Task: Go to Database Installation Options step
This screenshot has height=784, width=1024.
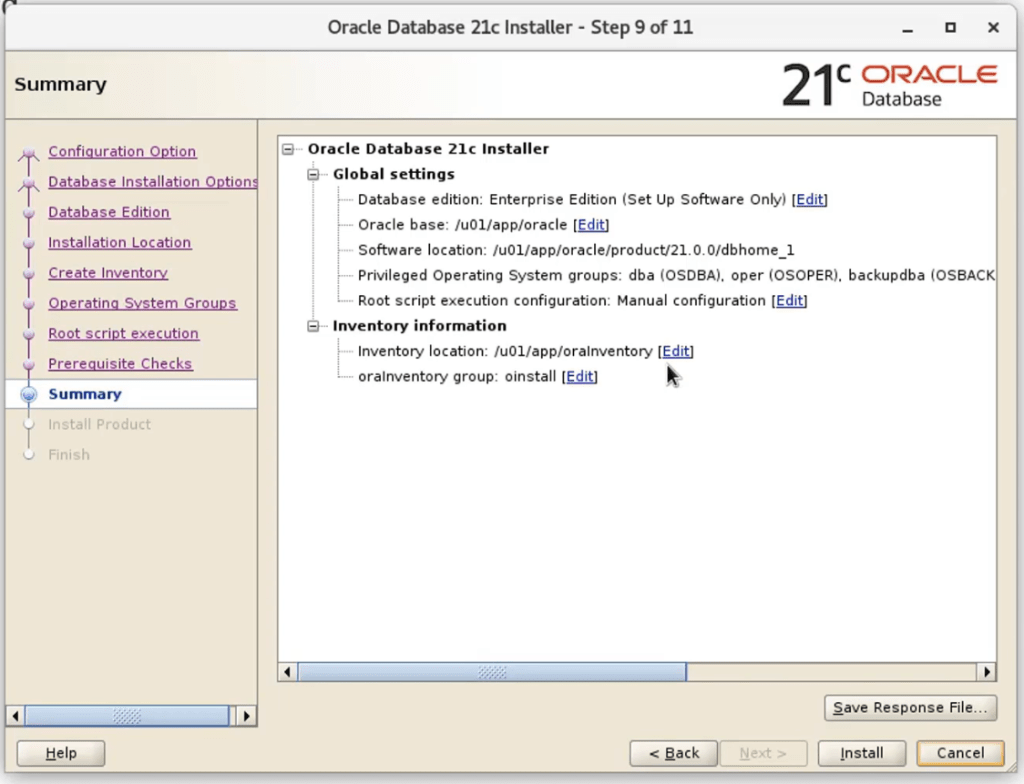Action: click(153, 182)
